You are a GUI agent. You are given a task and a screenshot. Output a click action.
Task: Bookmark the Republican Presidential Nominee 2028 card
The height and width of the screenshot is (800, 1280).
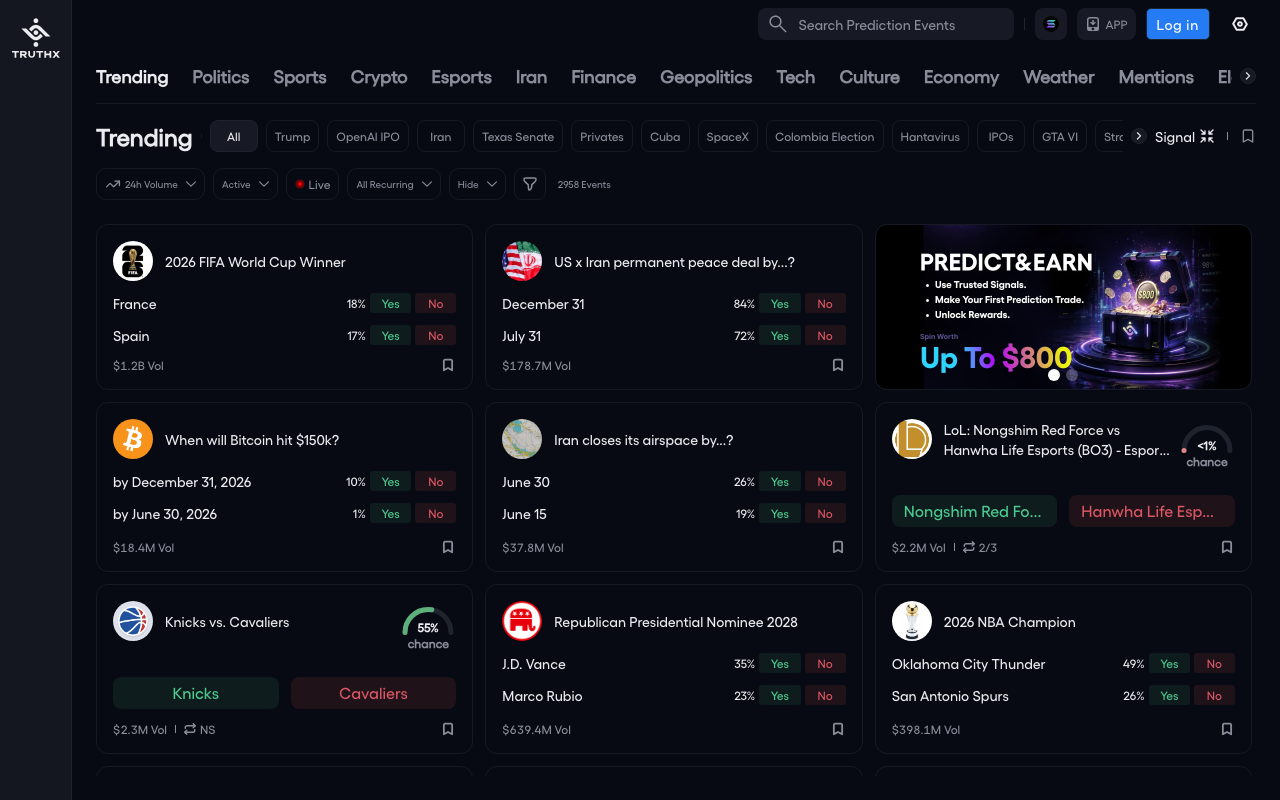tap(838, 729)
